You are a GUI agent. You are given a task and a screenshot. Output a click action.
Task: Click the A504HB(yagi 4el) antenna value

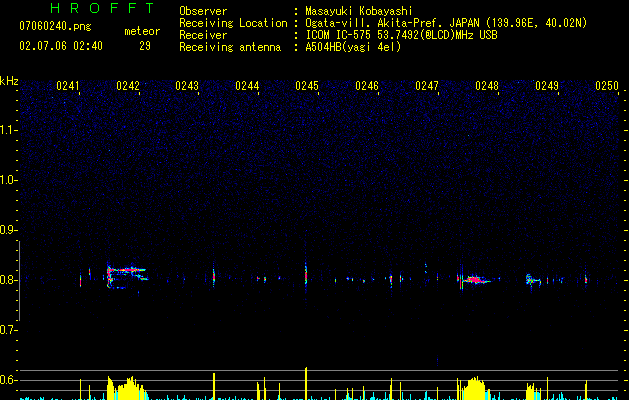tap(353, 47)
